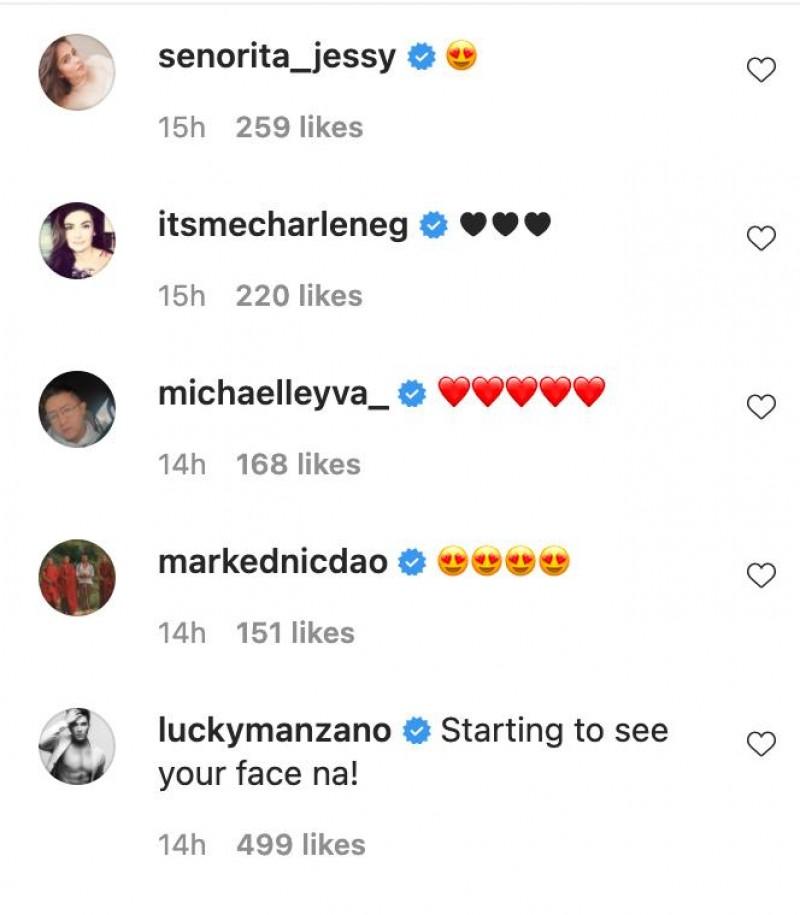Select the luckymanzano username
The image size is (800, 915).
[274, 731]
